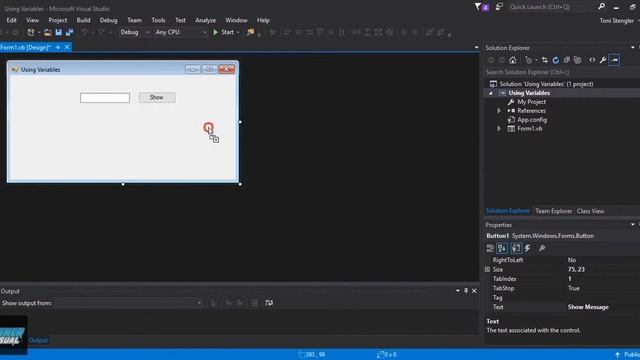This screenshot has height=360, width=640.
Task: Switch to the Solution Explorer tab
Action: click(508, 211)
